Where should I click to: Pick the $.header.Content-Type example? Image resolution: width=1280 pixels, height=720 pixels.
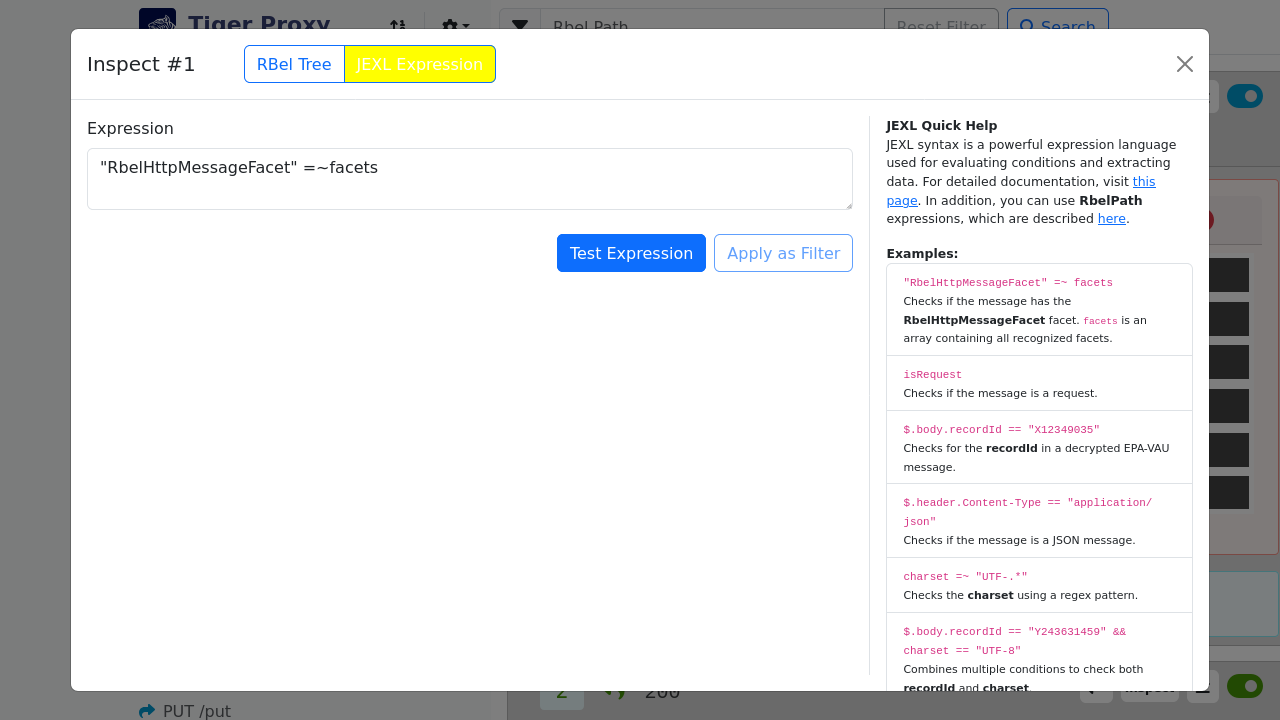(x=1039, y=521)
